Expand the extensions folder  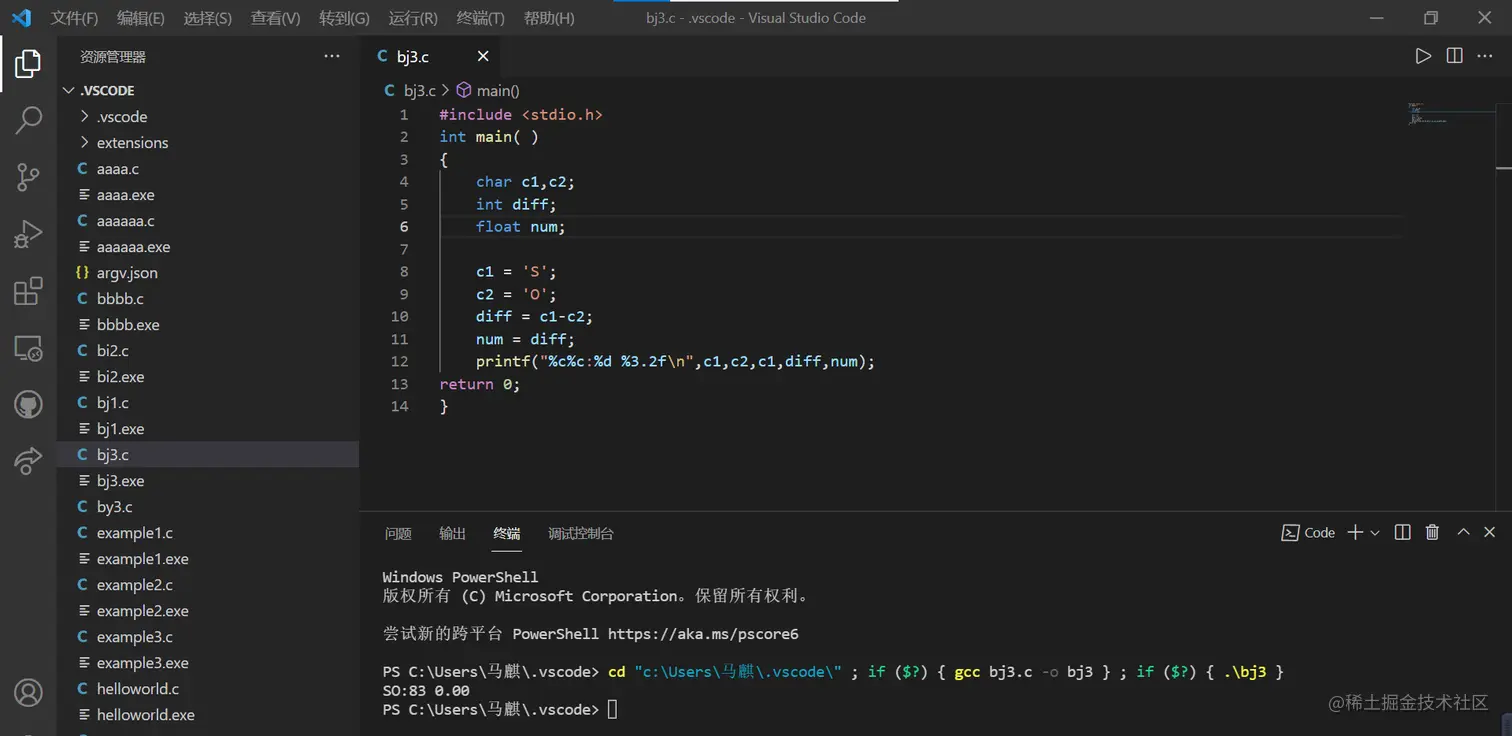pyautogui.click(x=208, y=142)
